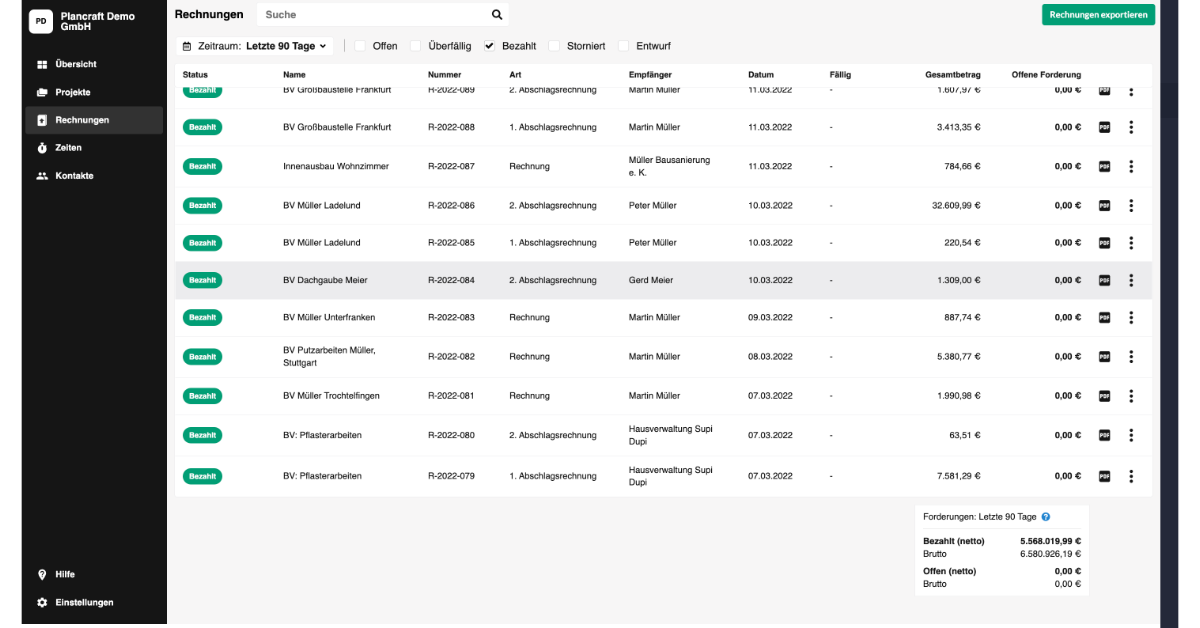Enable the Überfällig status filter

click(416, 46)
